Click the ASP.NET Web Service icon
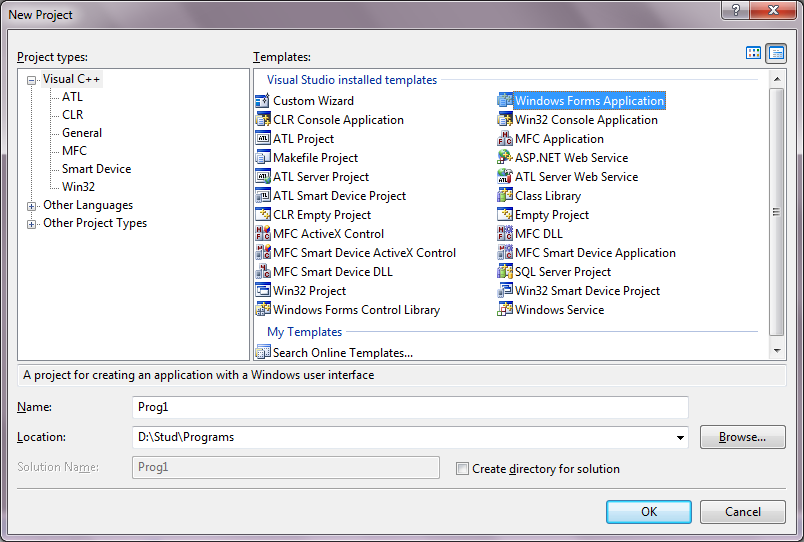 [x=505, y=157]
